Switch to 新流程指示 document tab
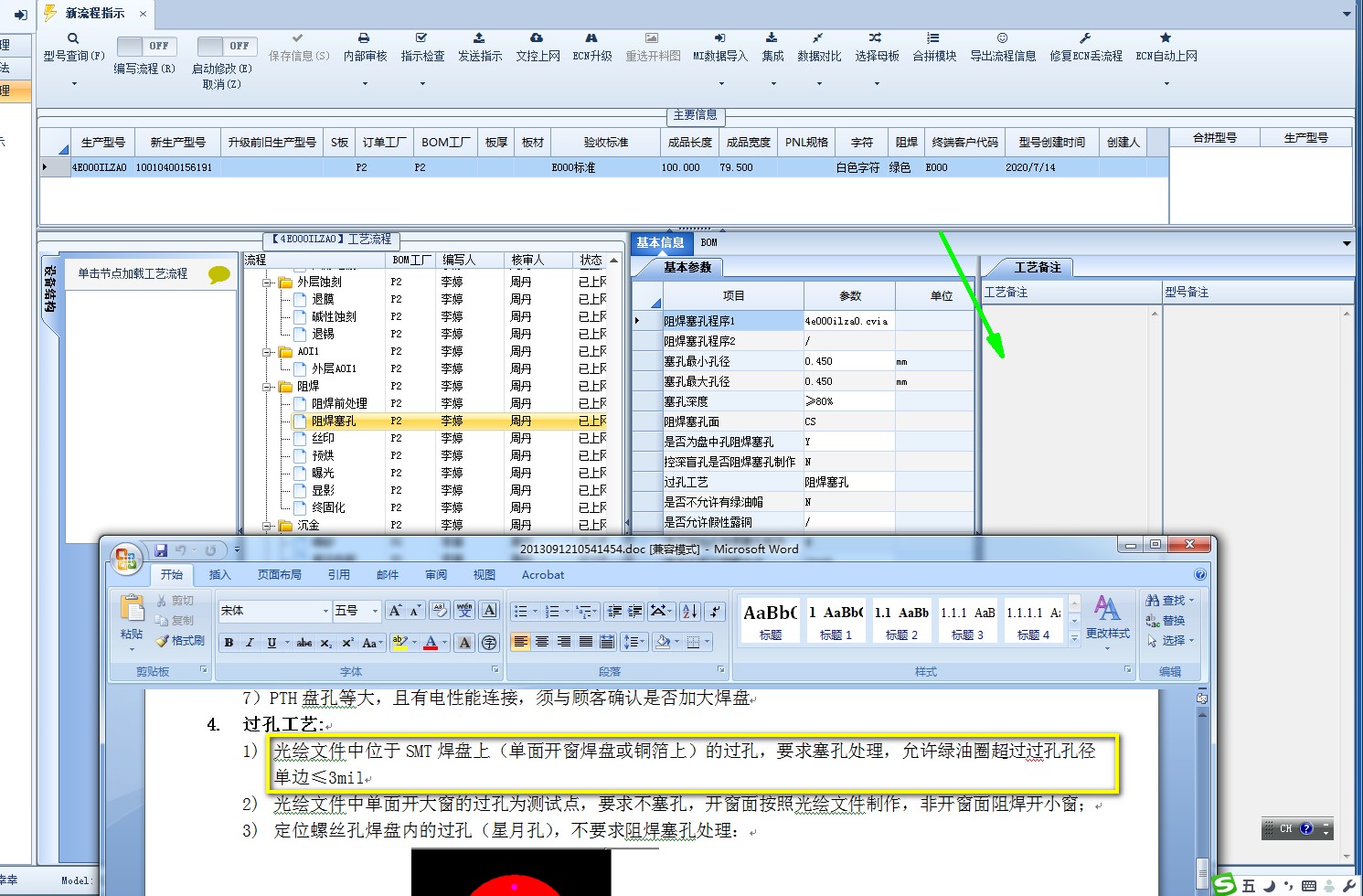Image resolution: width=1363 pixels, height=896 pixels. [x=95, y=14]
